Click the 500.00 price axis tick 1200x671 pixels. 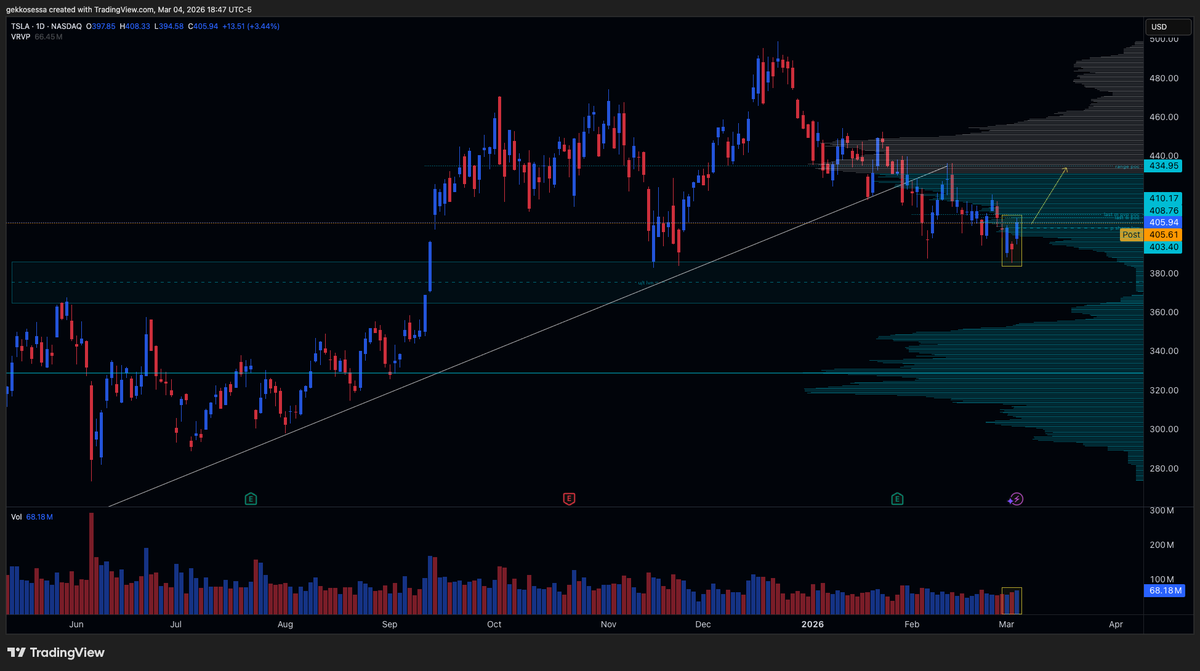pos(1164,39)
